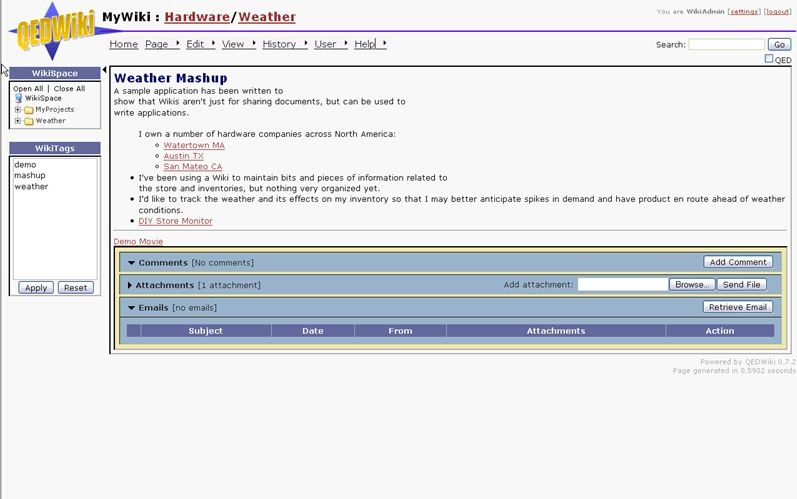Click the Send File button
Image resolution: width=797 pixels, height=499 pixels.
[742, 285]
